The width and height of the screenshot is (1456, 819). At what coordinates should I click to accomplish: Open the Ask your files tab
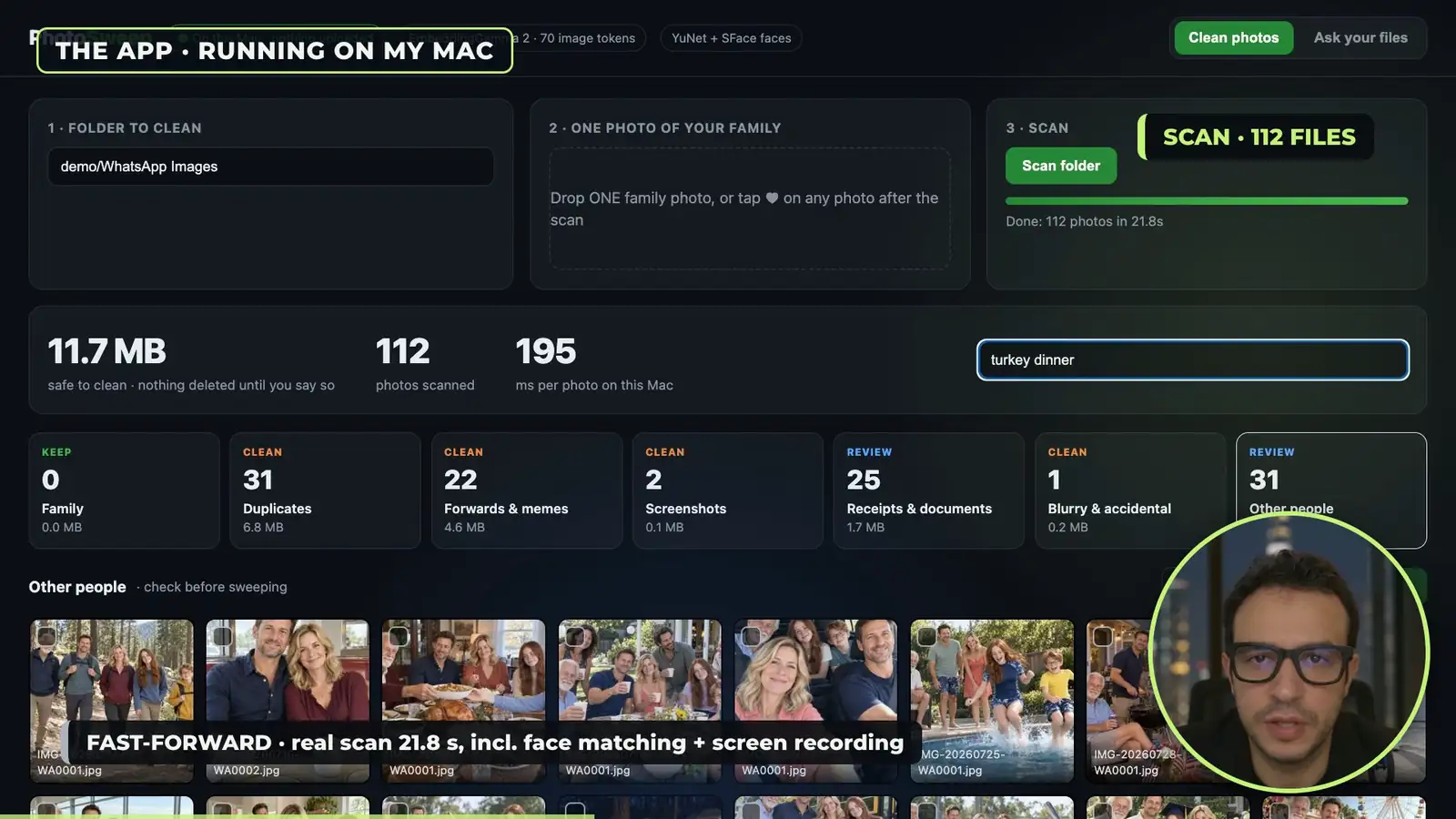click(x=1360, y=38)
